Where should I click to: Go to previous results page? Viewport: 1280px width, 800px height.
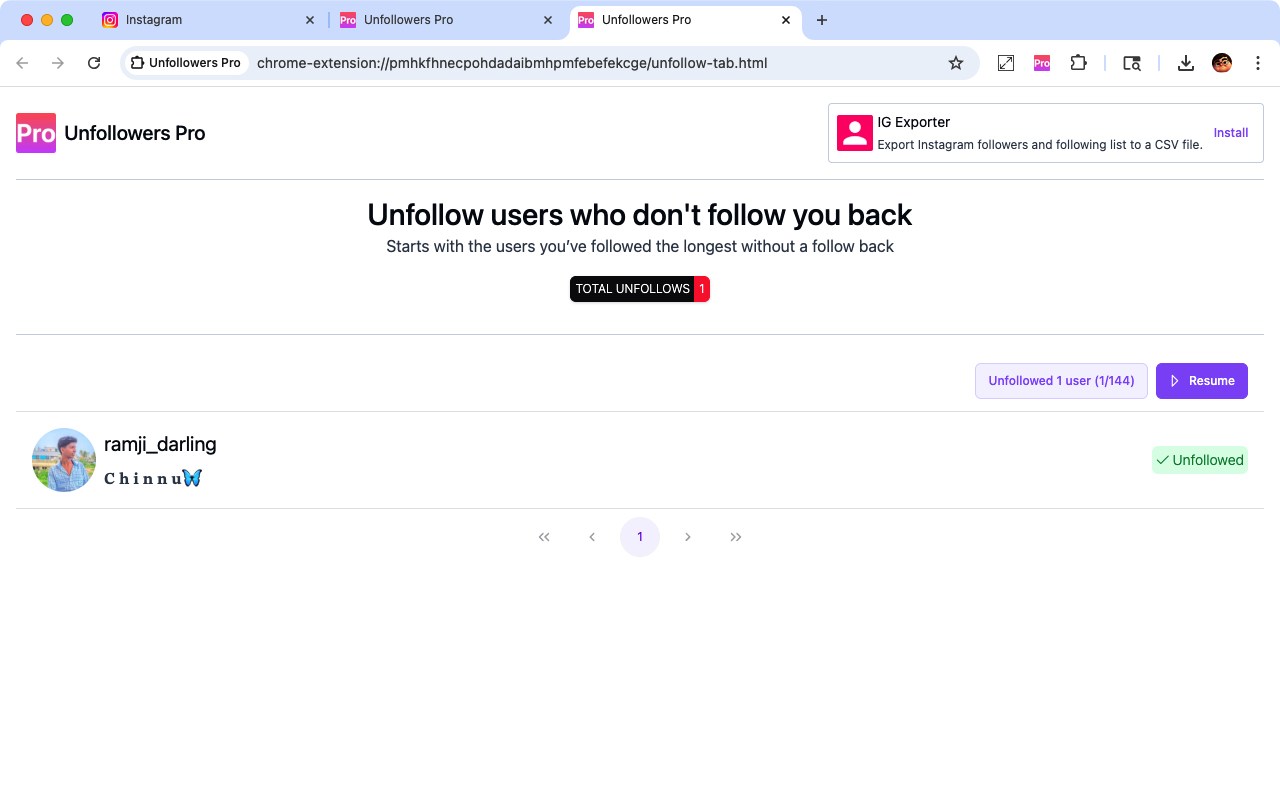coord(592,537)
